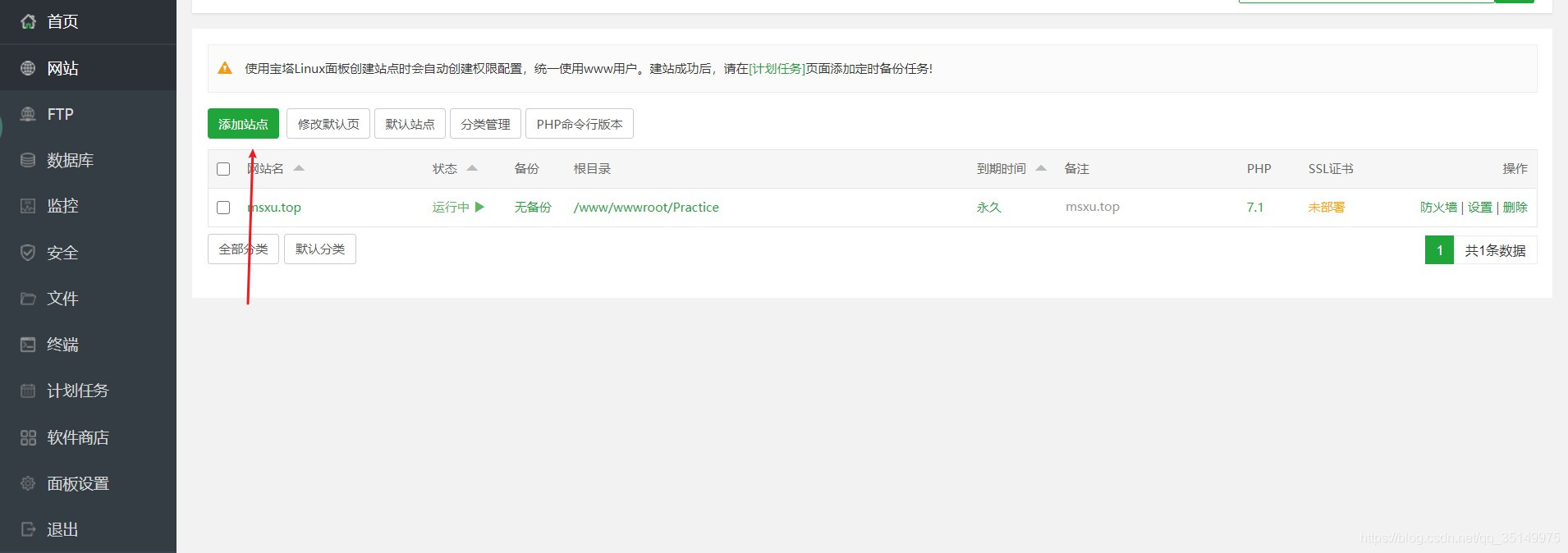Click the orange warning triangle icon
Viewport: 1568px width, 553px height.
point(225,68)
